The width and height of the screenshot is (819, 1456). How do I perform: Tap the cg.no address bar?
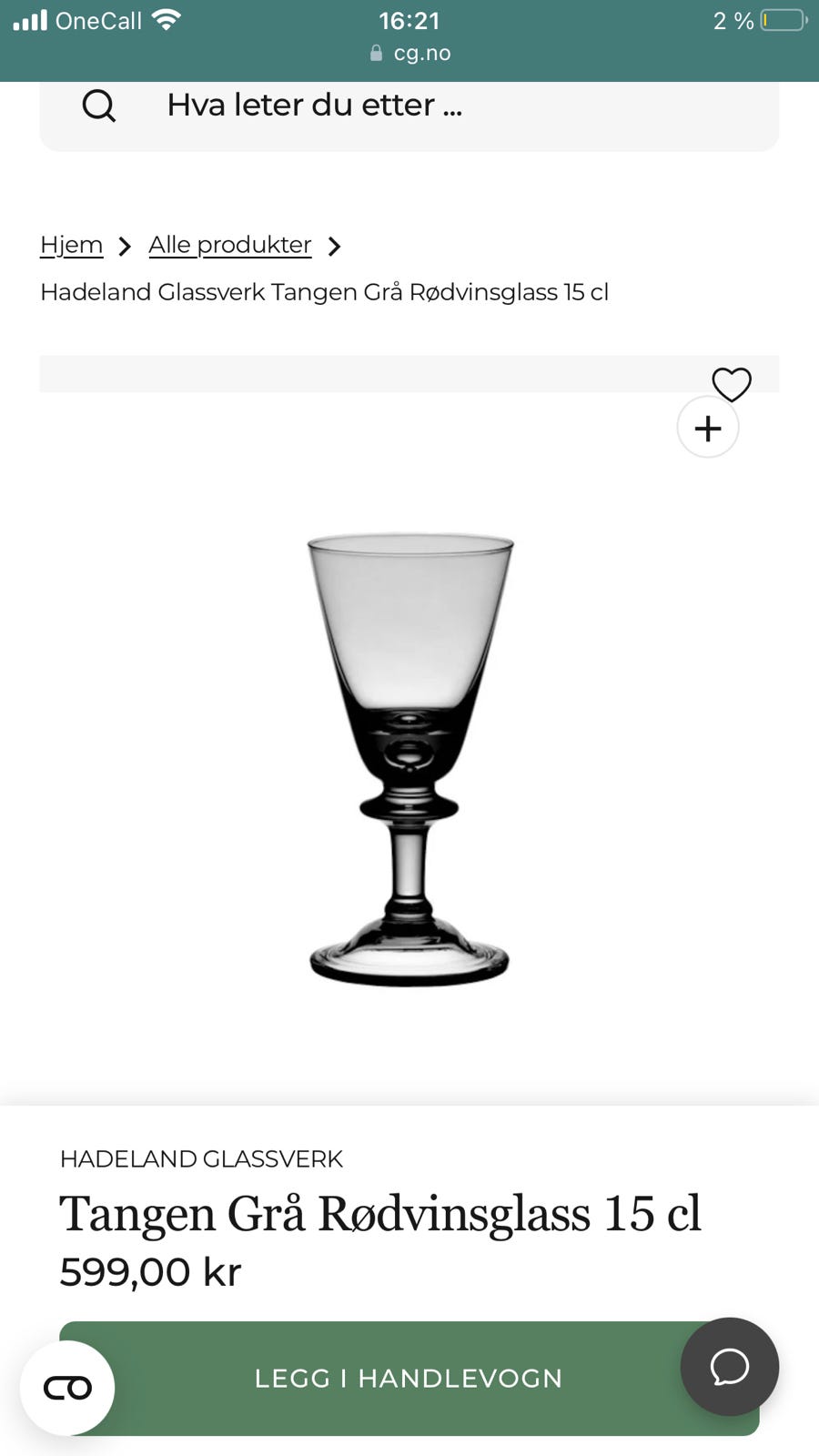[409, 53]
